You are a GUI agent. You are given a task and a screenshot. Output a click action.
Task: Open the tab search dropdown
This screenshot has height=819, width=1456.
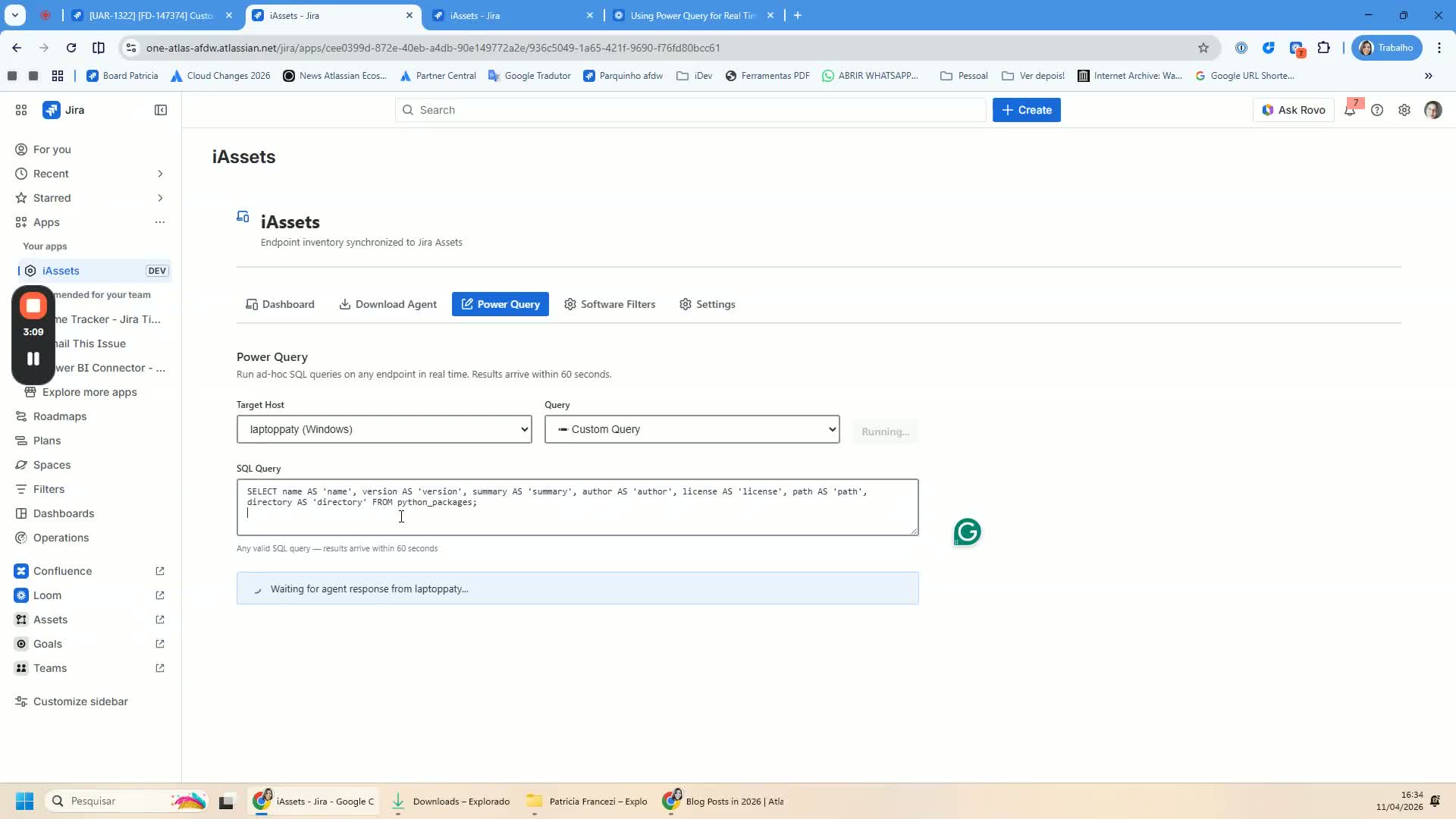tap(15, 15)
